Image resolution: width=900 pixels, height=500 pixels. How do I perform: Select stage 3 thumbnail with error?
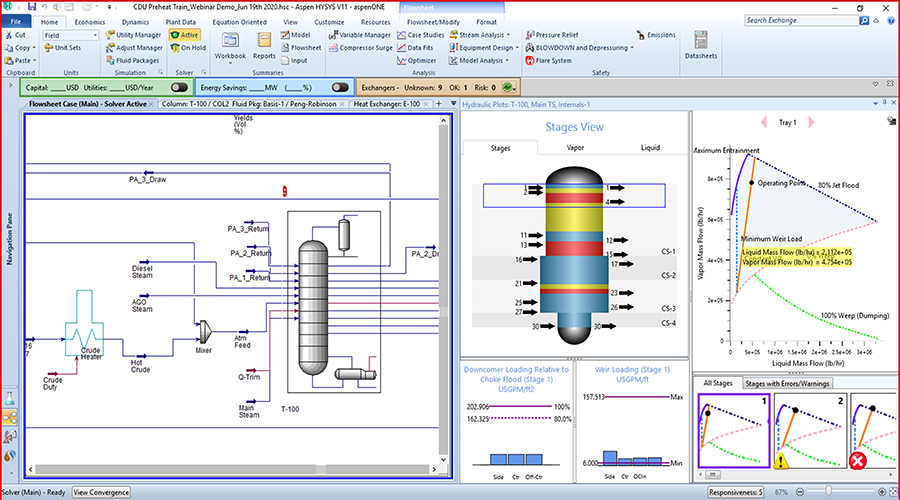click(873, 431)
